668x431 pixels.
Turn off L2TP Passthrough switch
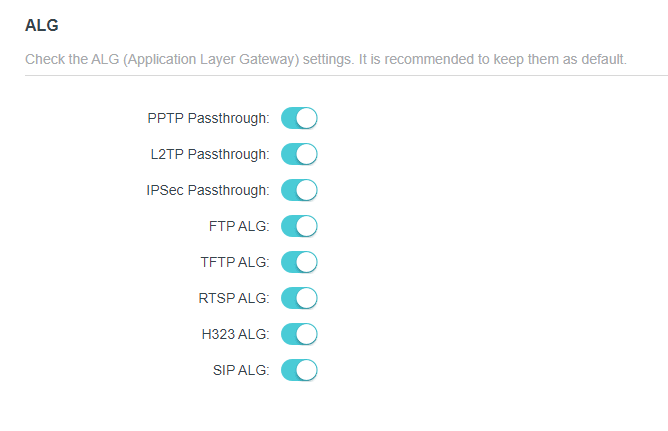pos(299,154)
